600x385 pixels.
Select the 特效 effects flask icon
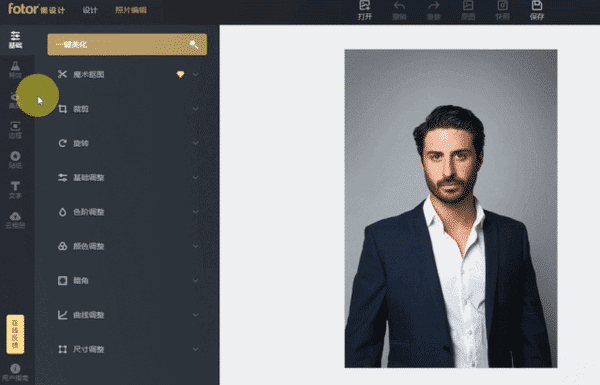coord(15,70)
